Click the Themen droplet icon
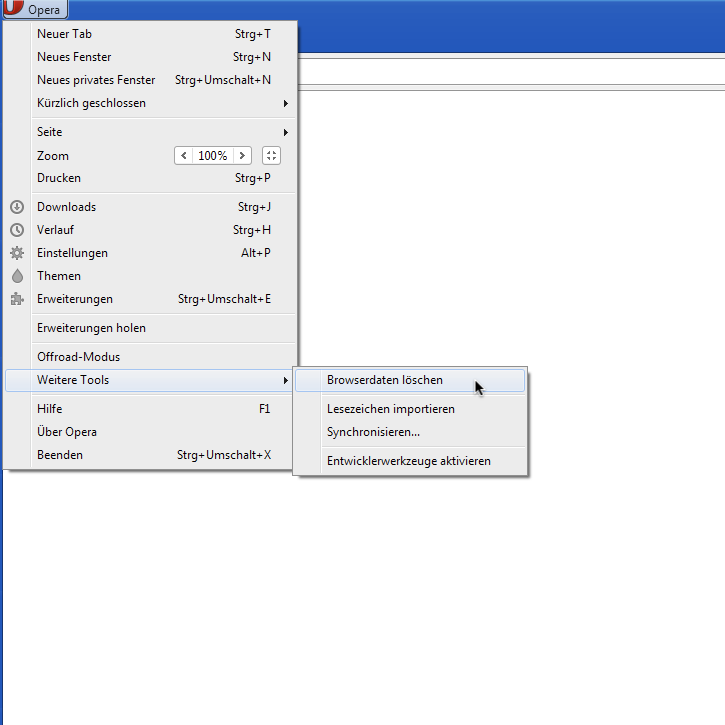 [17, 276]
